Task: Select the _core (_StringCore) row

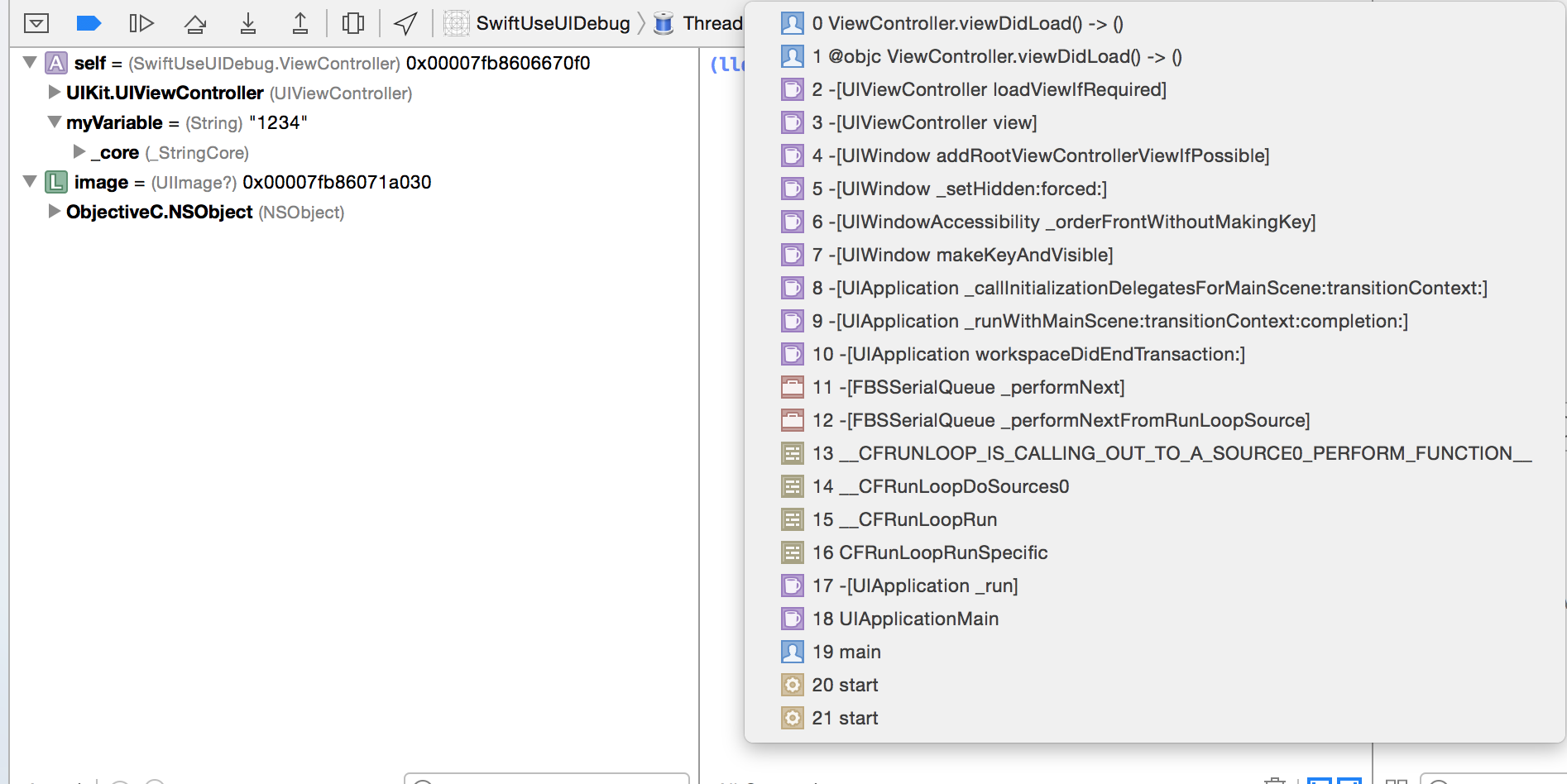Action: [354, 152]
